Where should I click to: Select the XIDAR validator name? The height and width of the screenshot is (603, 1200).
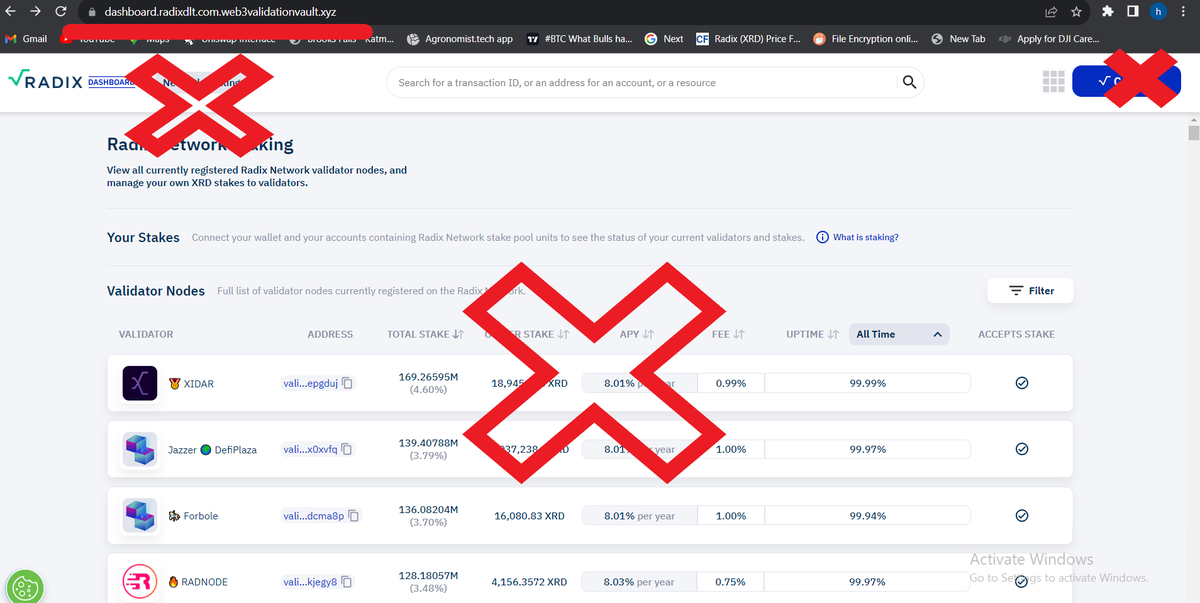(199, 383)
